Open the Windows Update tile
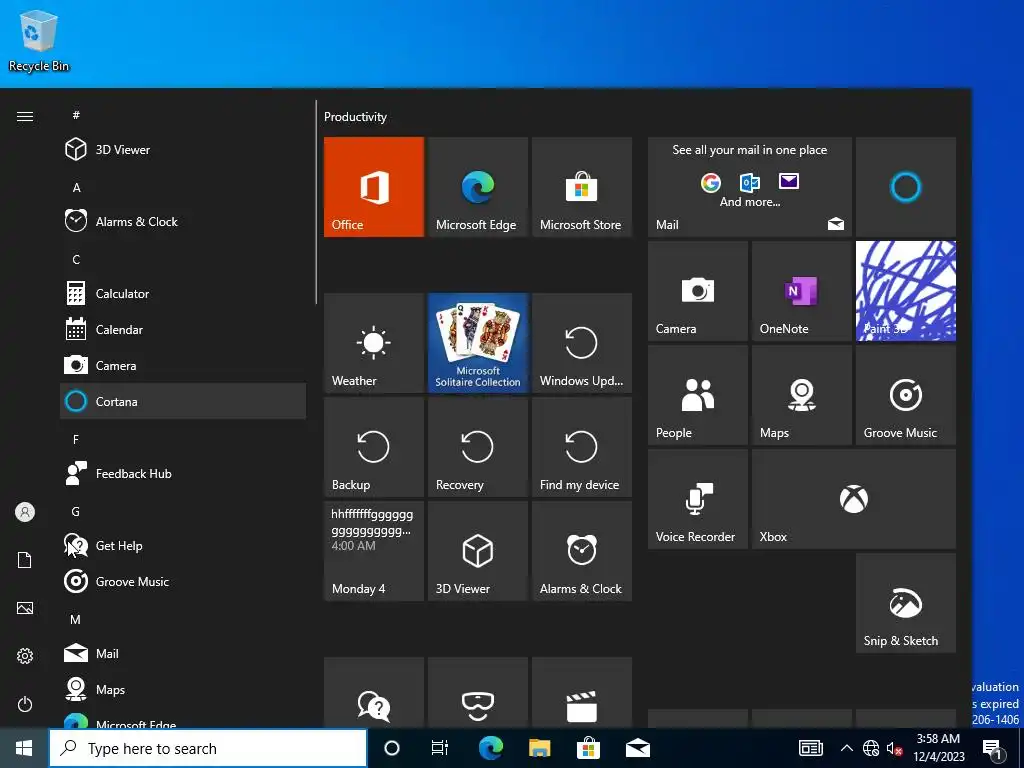 pos(581,343)
